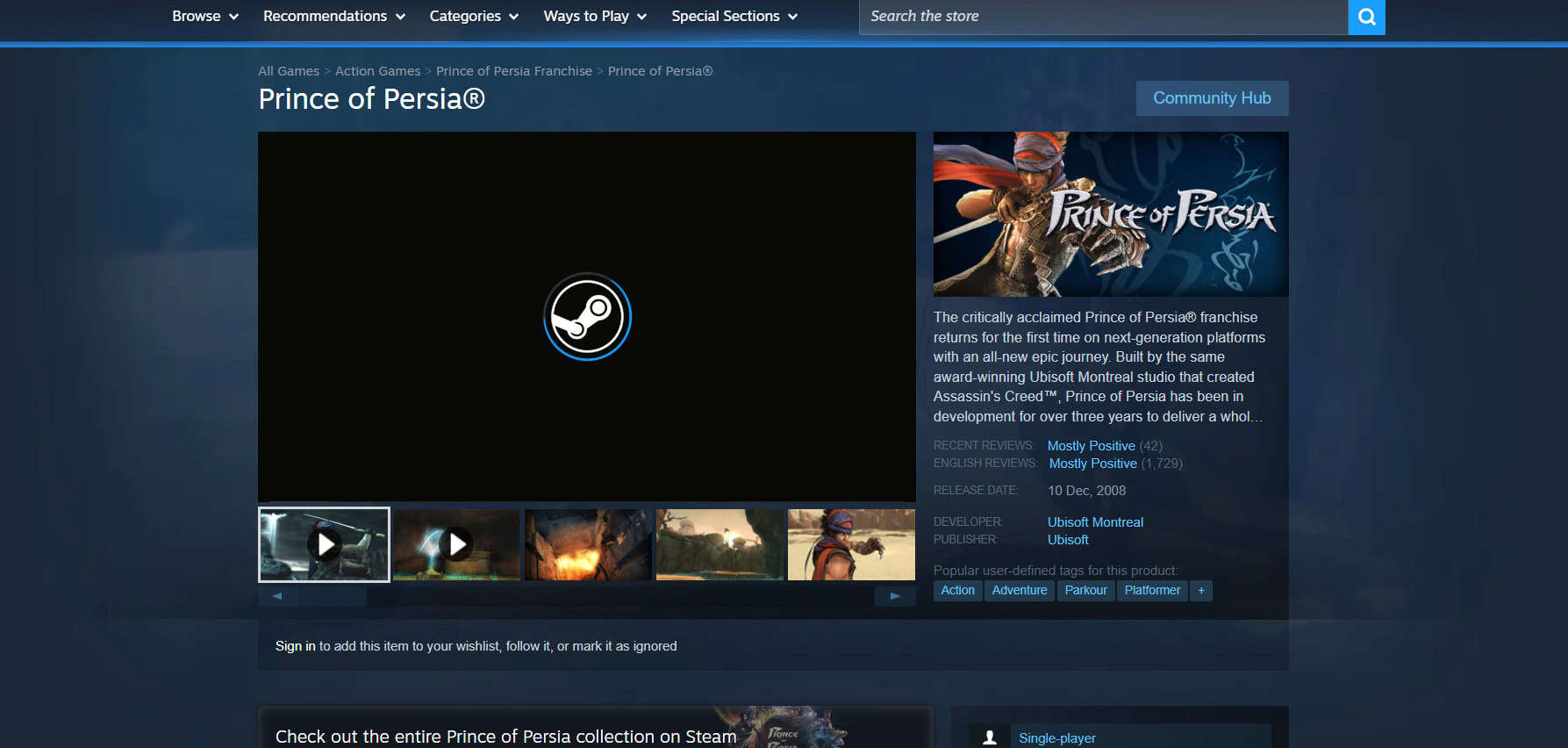This screenshot has width=1568, height=748.
Task: Play the second trailer video thumbnail
Action: click(456, 544)
